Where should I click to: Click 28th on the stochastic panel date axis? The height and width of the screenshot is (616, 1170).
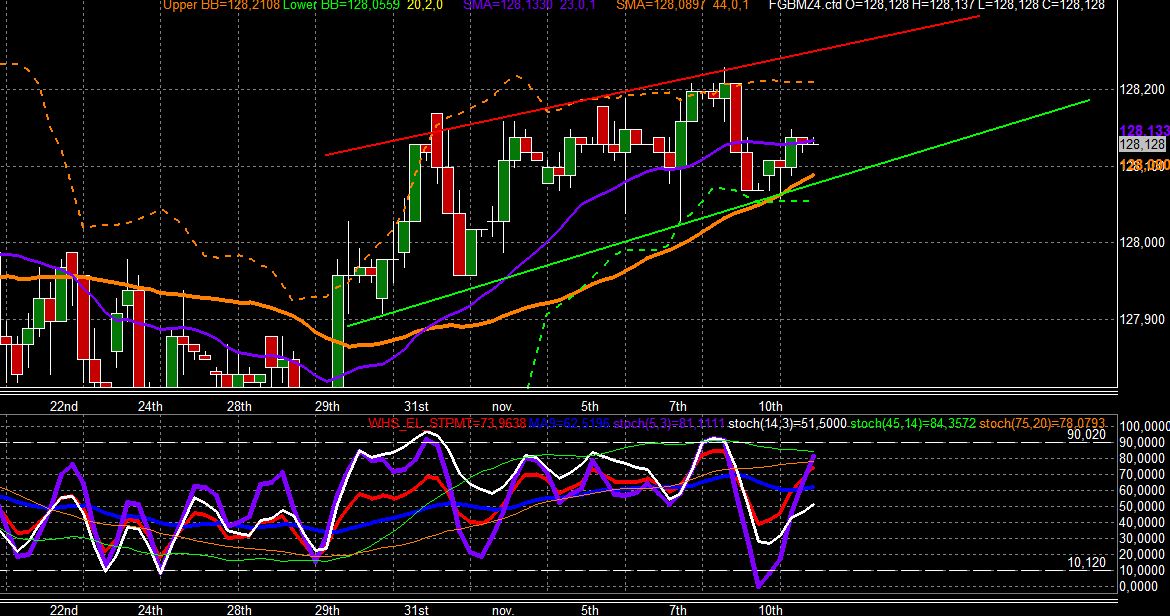tap(239, 610)
